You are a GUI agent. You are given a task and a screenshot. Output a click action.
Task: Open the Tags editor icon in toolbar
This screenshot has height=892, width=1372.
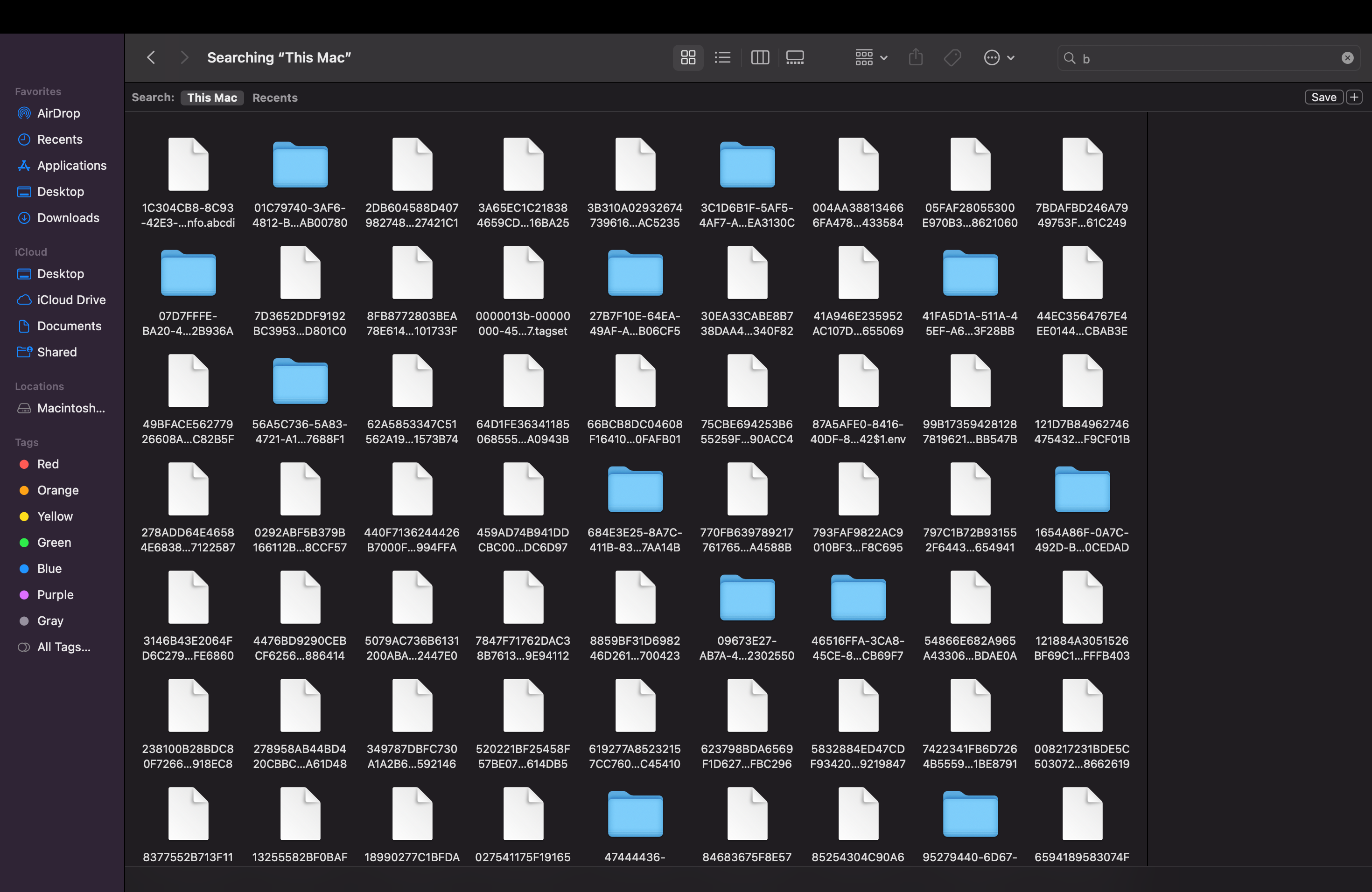pyautogui.click(x=952, y=57)
